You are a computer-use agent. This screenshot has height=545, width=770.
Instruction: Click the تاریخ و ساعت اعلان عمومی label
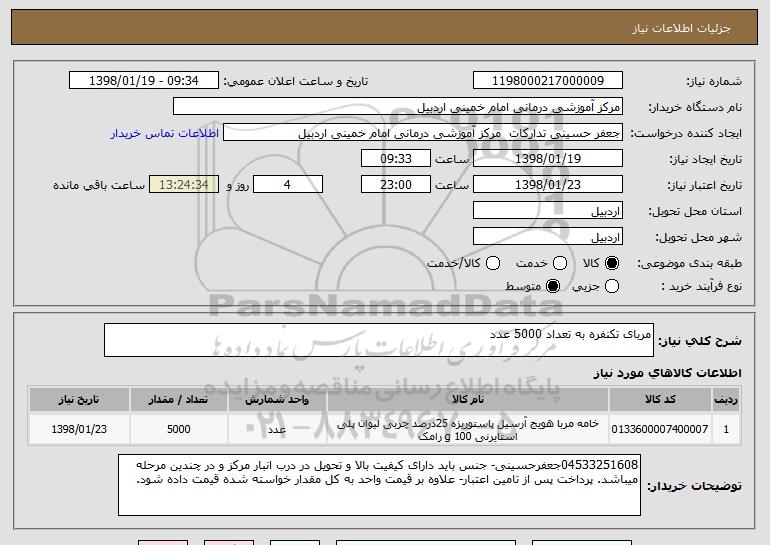click(x=296, y=82)
